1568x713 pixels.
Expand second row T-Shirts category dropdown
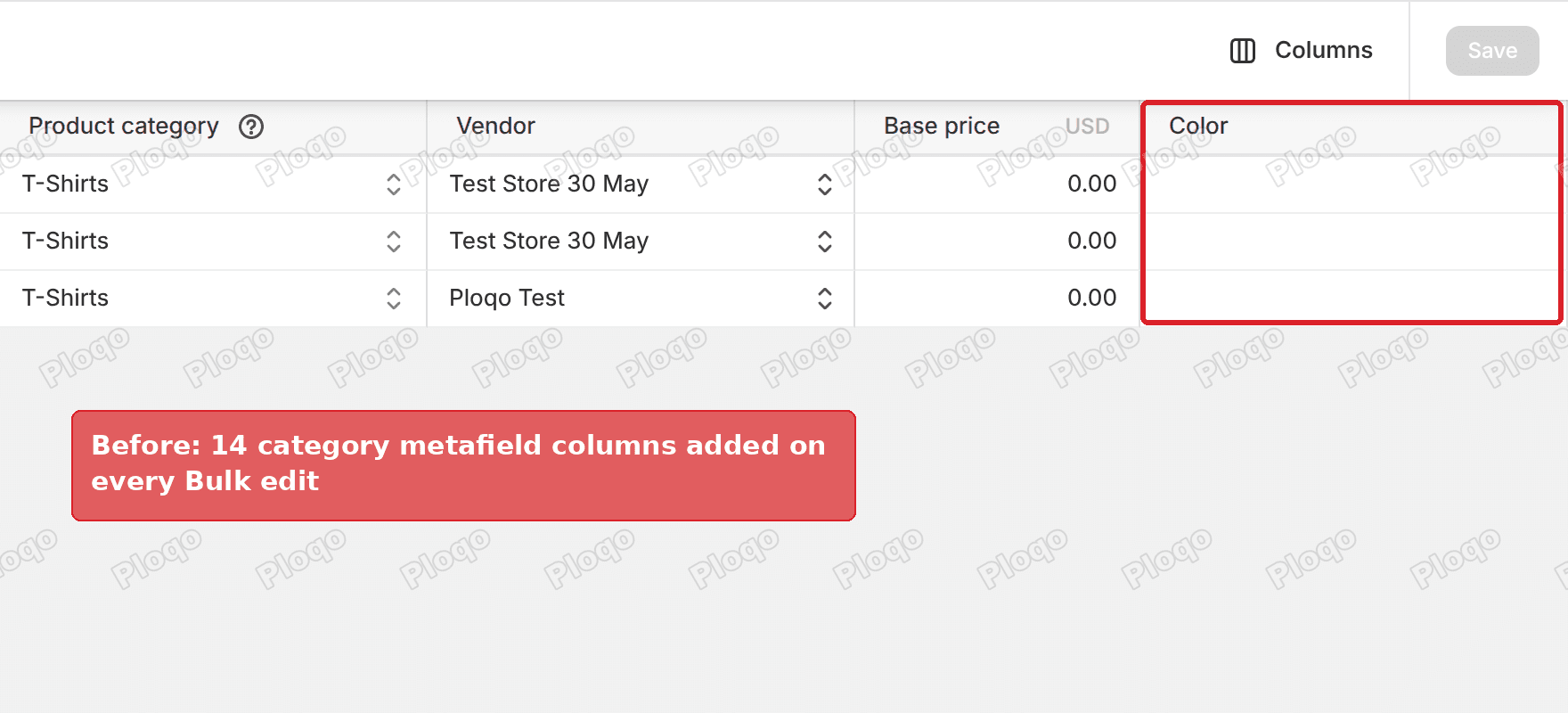[x=393, y=241]
